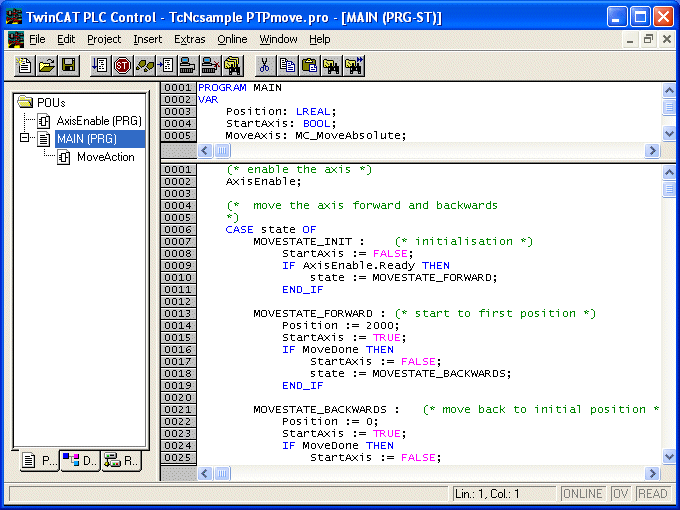Viewport: 680px width, 510px height.
Task: Select the MoveAction tree item
Action: [x=106, y=157]
